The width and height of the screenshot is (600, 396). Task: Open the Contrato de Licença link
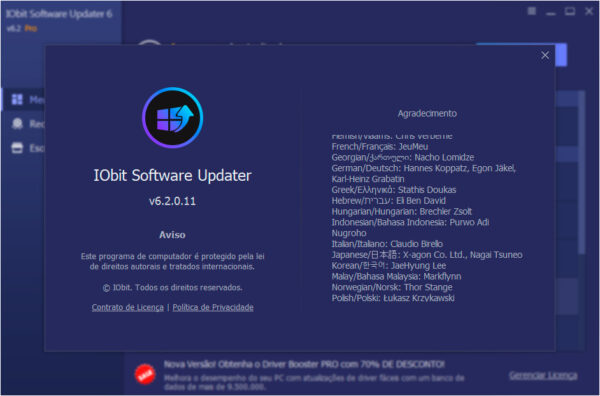pyautogui.click(x=127, y=307)
